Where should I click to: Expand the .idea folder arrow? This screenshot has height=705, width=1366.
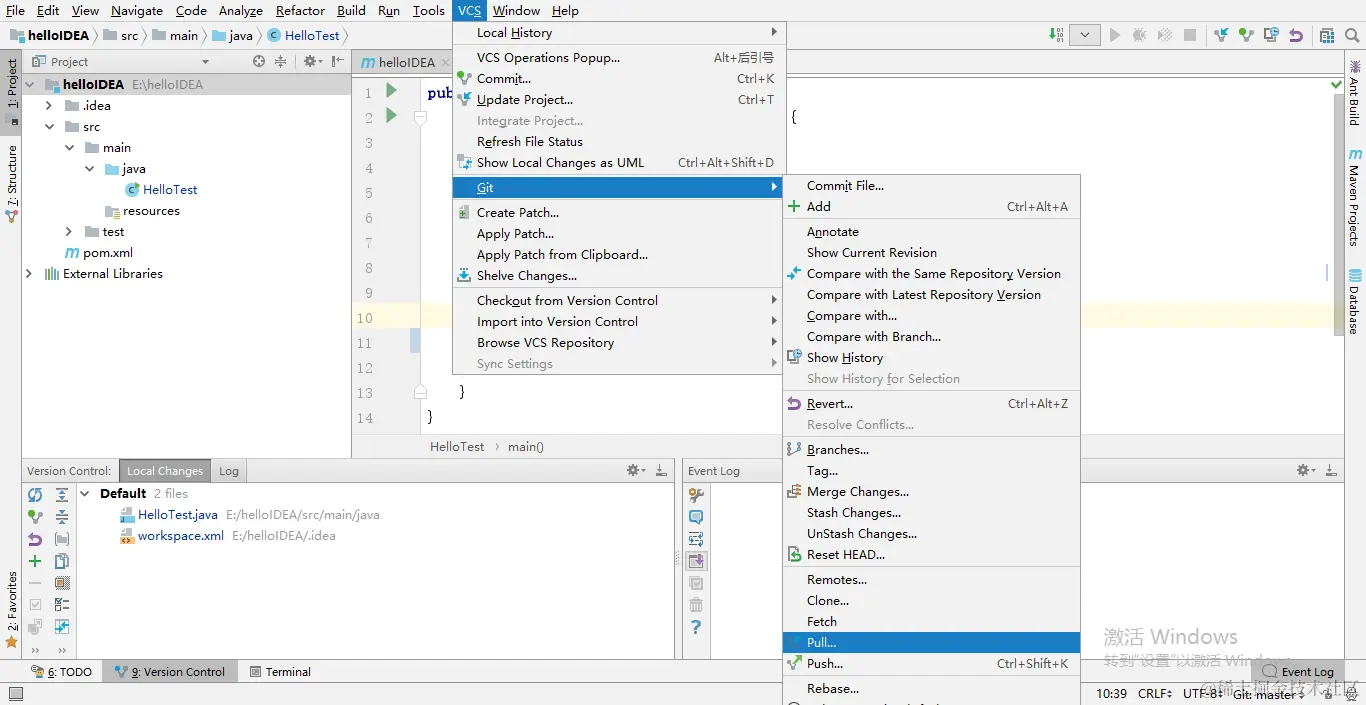coord(49,106)
